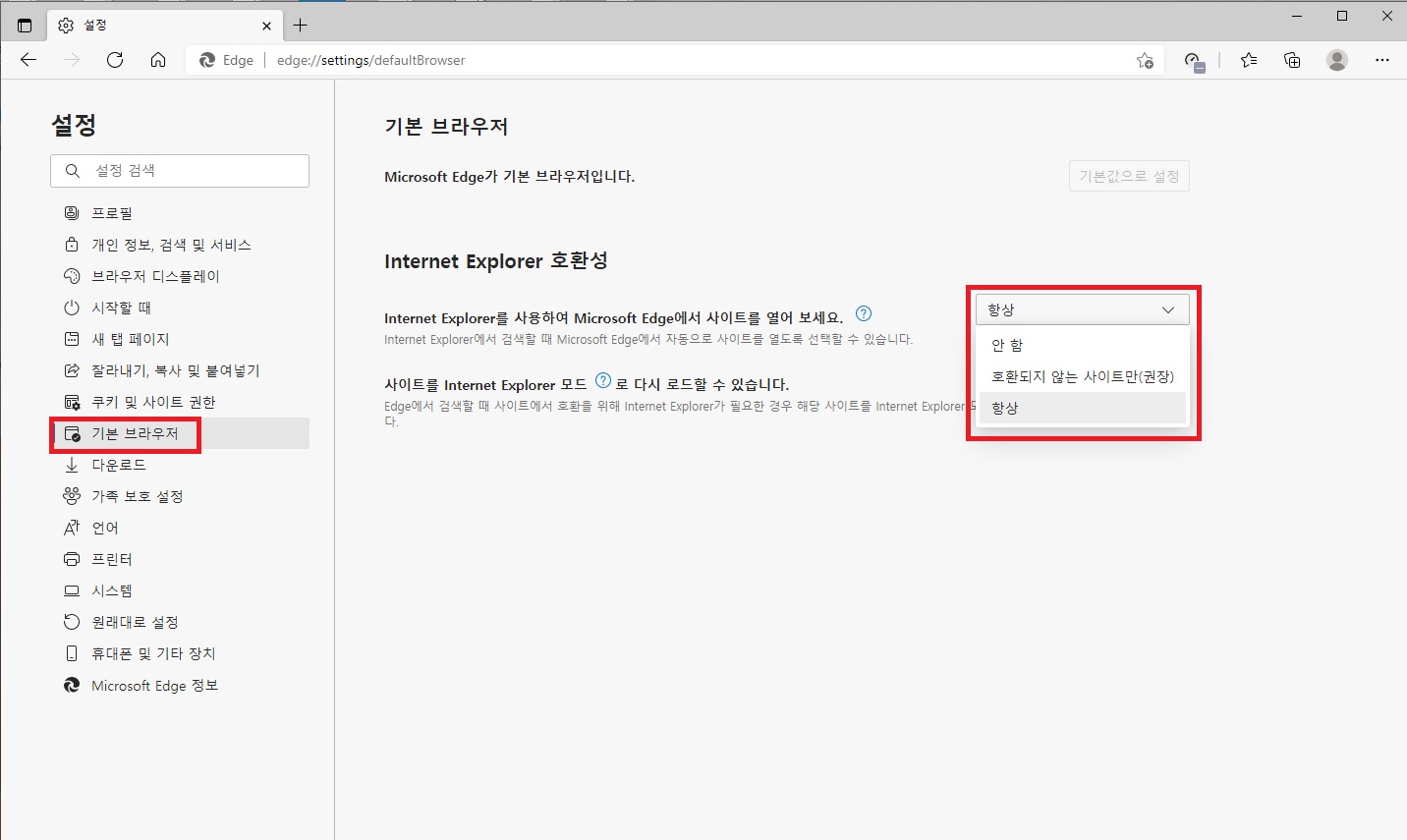Open Microsoft Edge 정보 page
The height and width of the screenshot is (840, 1407).
point(180,686)
